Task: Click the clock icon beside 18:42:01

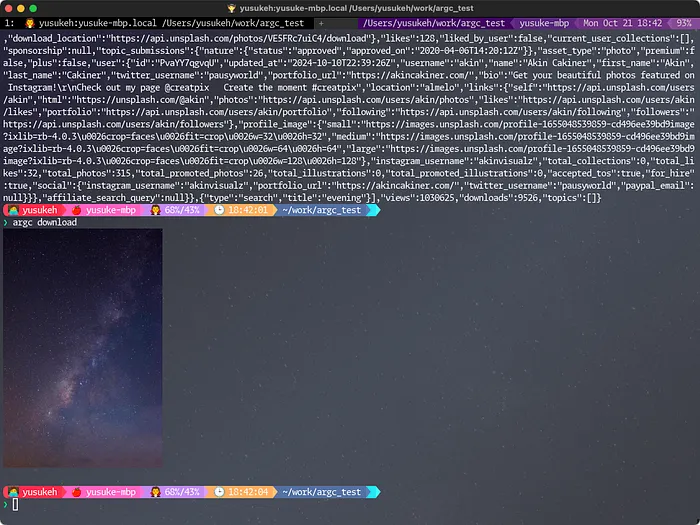Action: point(219,210)
